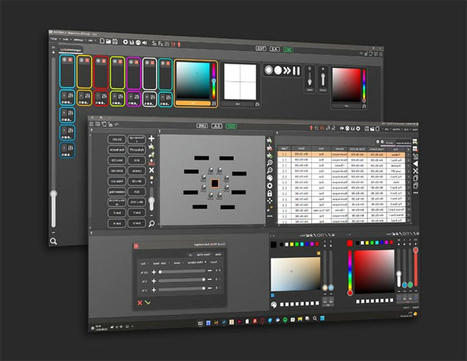Pick a shade in the front window's red picker
This screenshot has height=361, width=467.
tap(374, 271)
